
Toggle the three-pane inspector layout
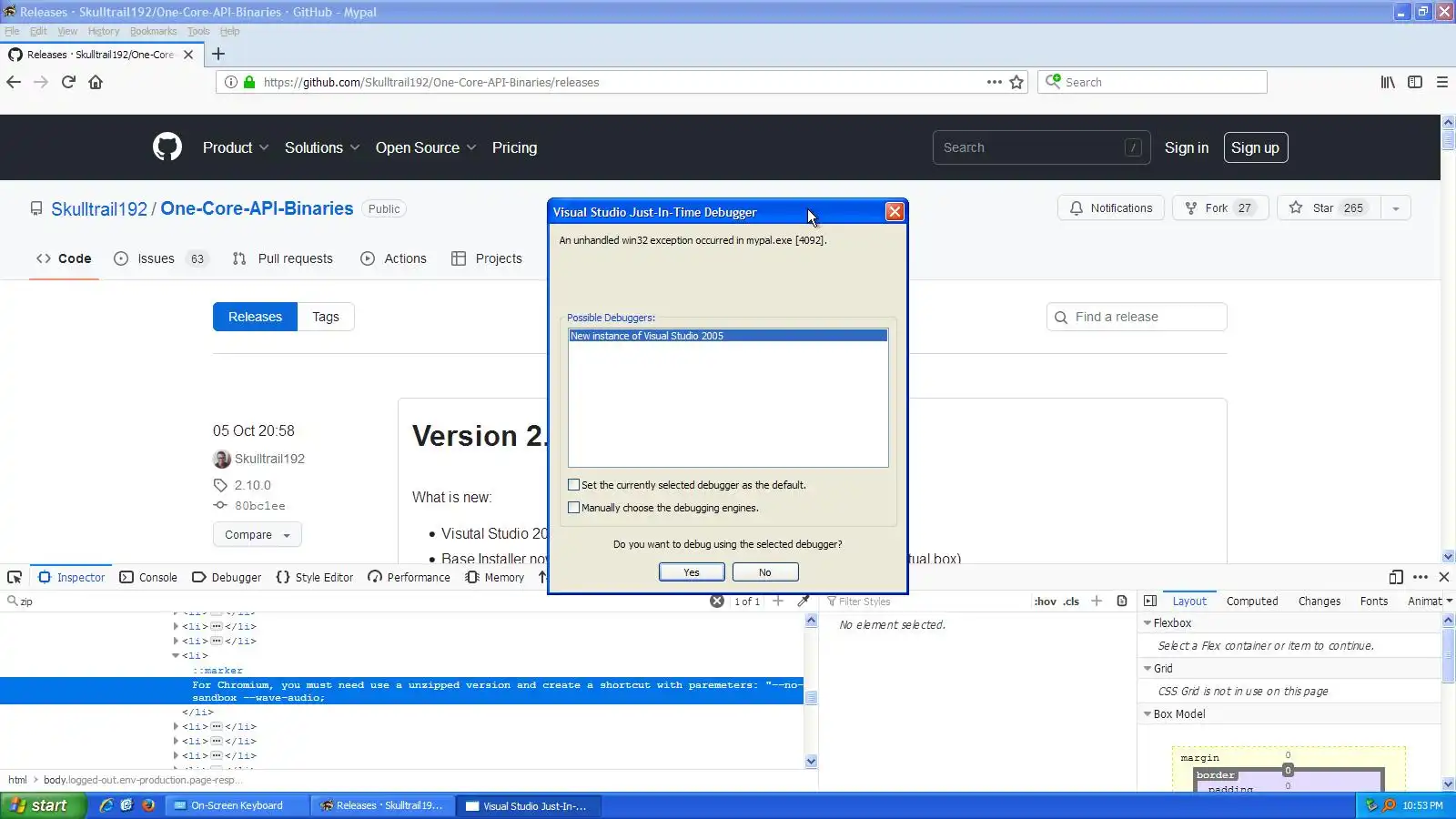1150,602
